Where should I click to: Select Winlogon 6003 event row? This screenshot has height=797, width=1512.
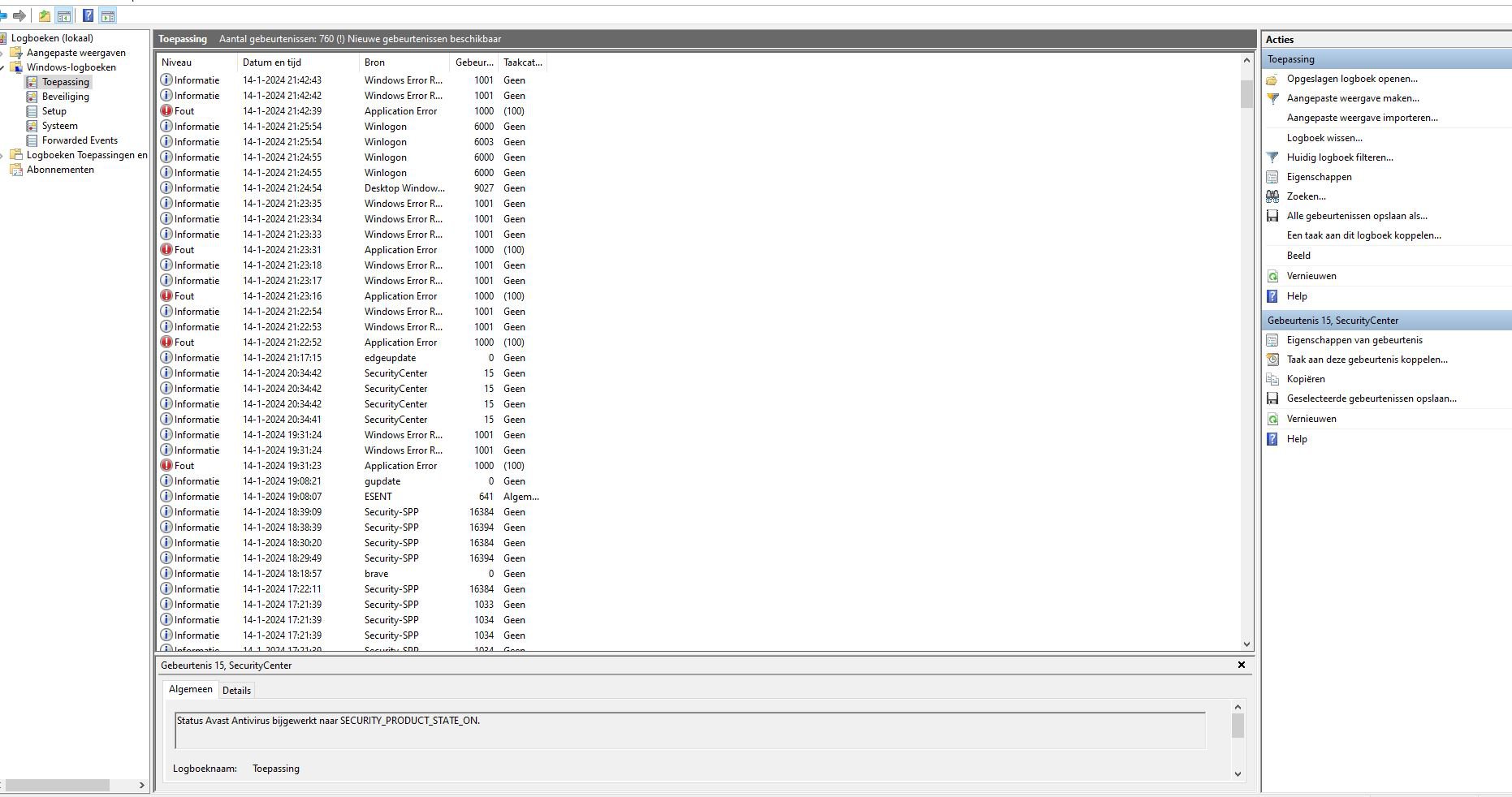point(352,142)
